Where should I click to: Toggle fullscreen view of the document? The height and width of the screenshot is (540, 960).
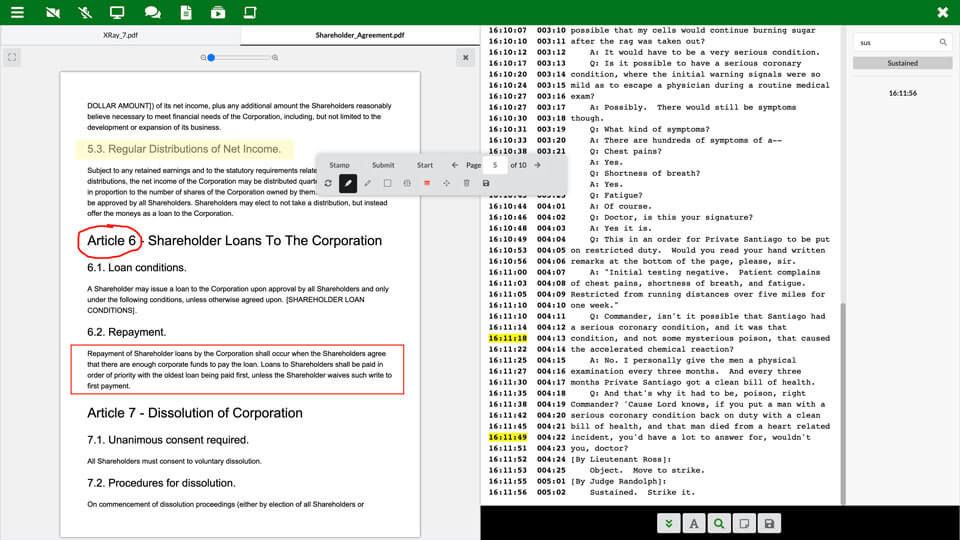click(12, 58)
